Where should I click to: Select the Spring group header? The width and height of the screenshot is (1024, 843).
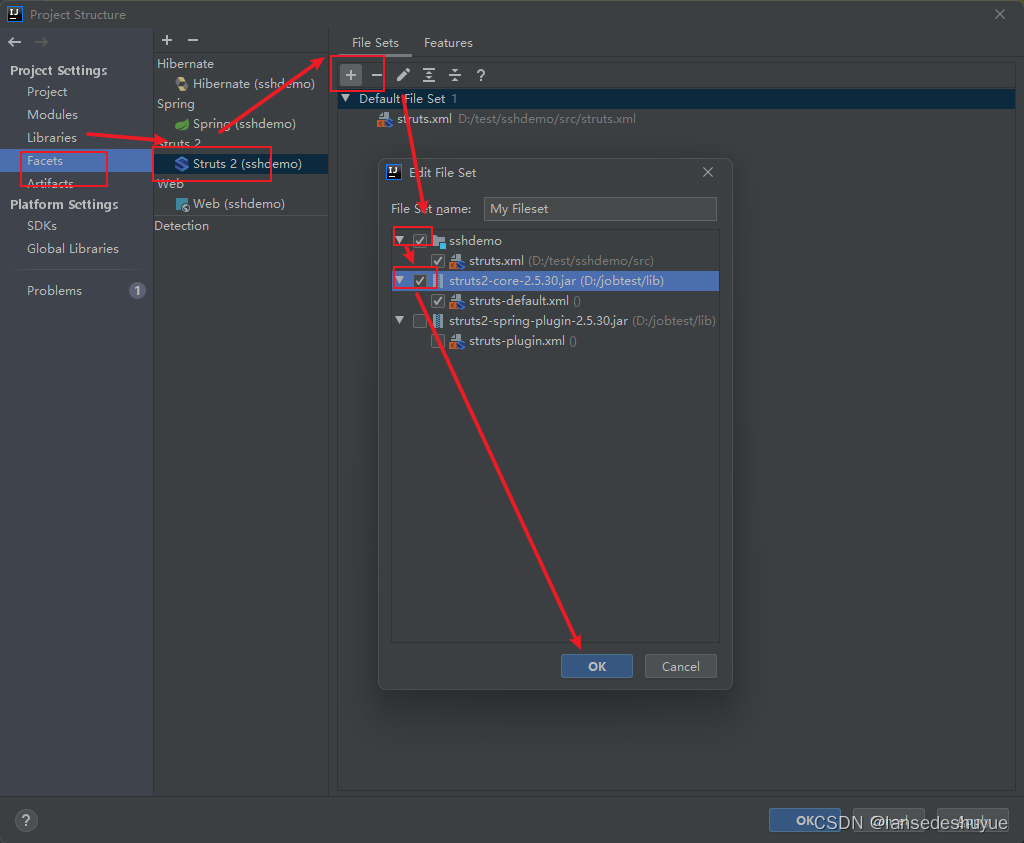(176, 104)
